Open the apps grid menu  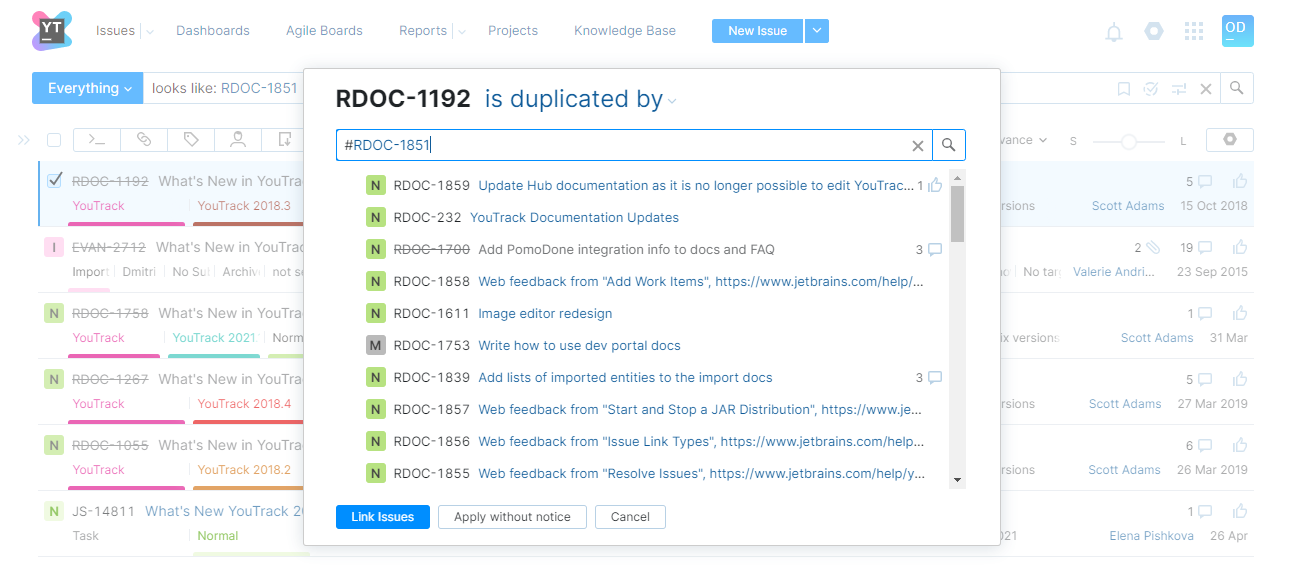coord(1193,31)
